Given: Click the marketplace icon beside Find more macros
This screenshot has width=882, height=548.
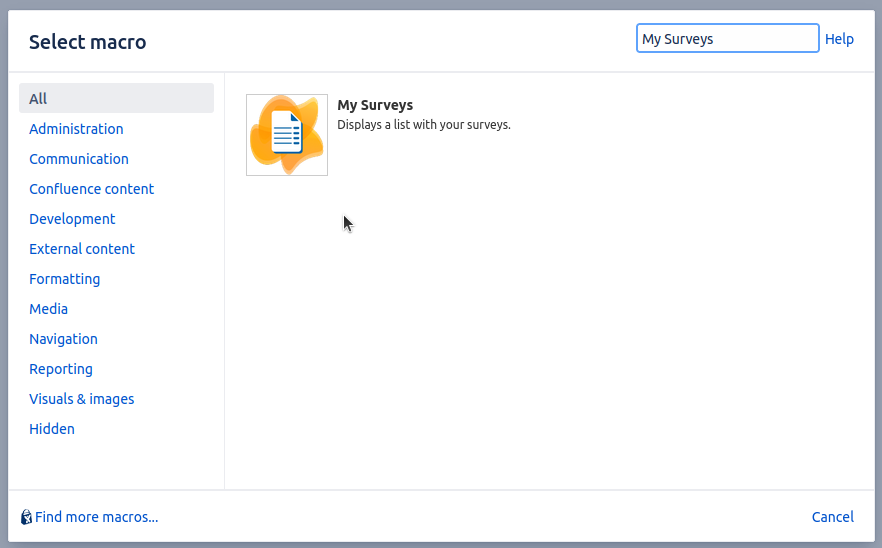Looking at the screenshot, I should pyautogui.click(x=26, y=517).
